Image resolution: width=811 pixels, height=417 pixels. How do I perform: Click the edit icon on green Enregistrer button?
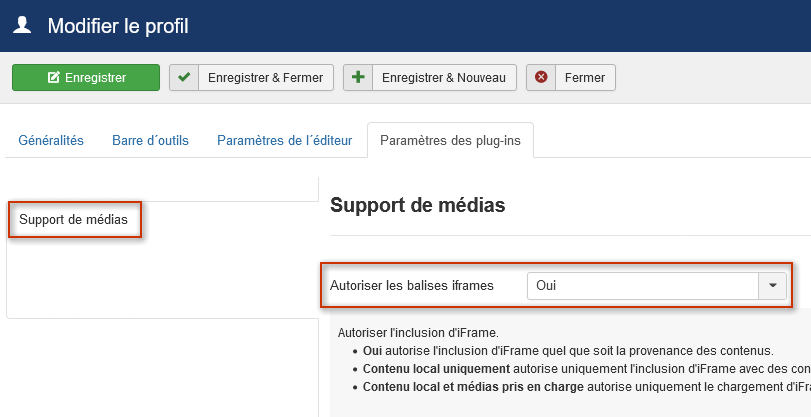click(x=54, y=78)
